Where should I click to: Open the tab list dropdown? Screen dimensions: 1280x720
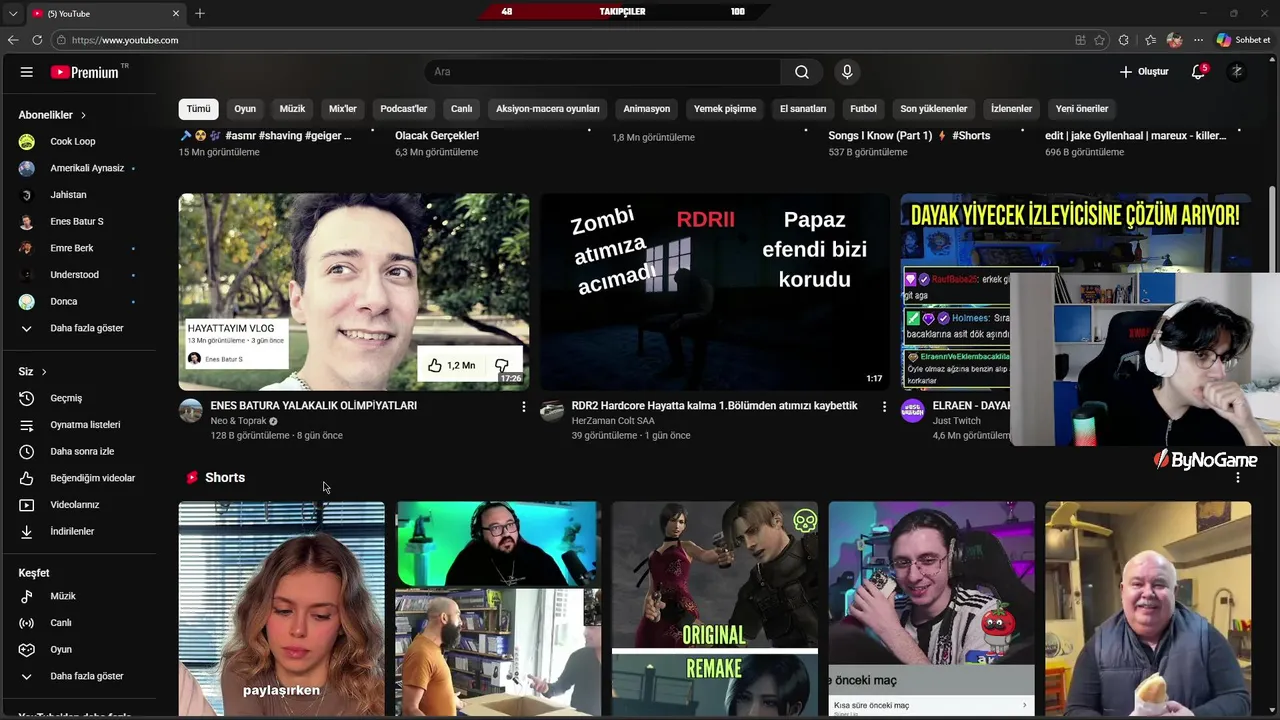pyautogui.click(x=13, y=13)
